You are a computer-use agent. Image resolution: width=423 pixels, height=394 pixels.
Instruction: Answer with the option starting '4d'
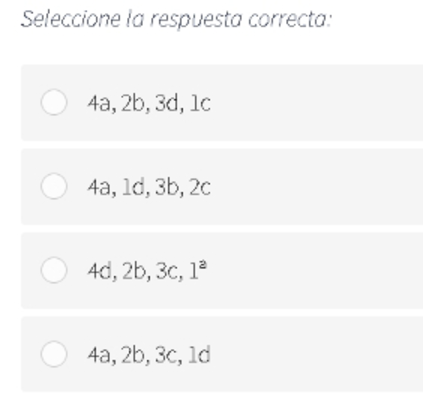[x=54, y=270]
